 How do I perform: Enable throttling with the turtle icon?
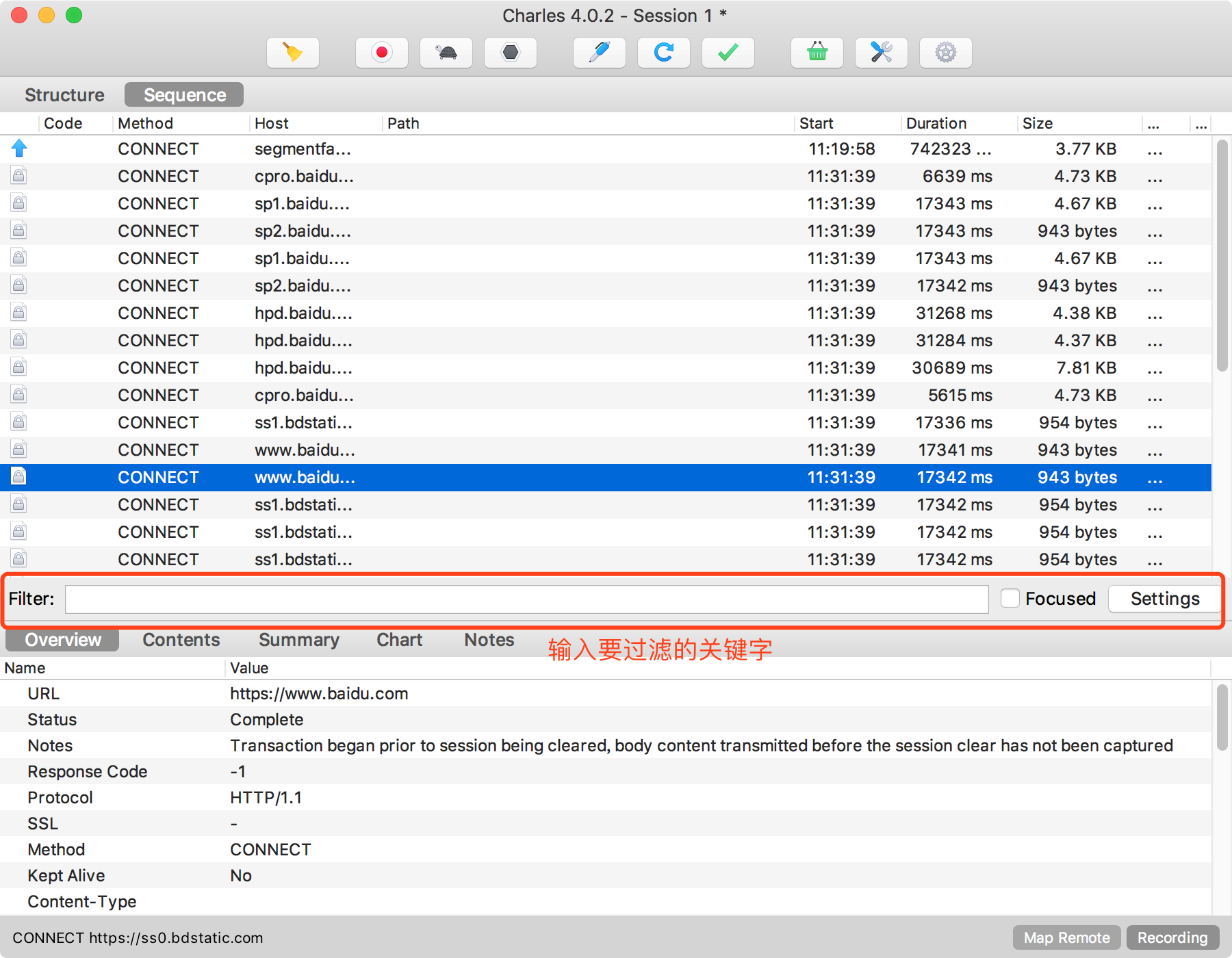(446, 53)
